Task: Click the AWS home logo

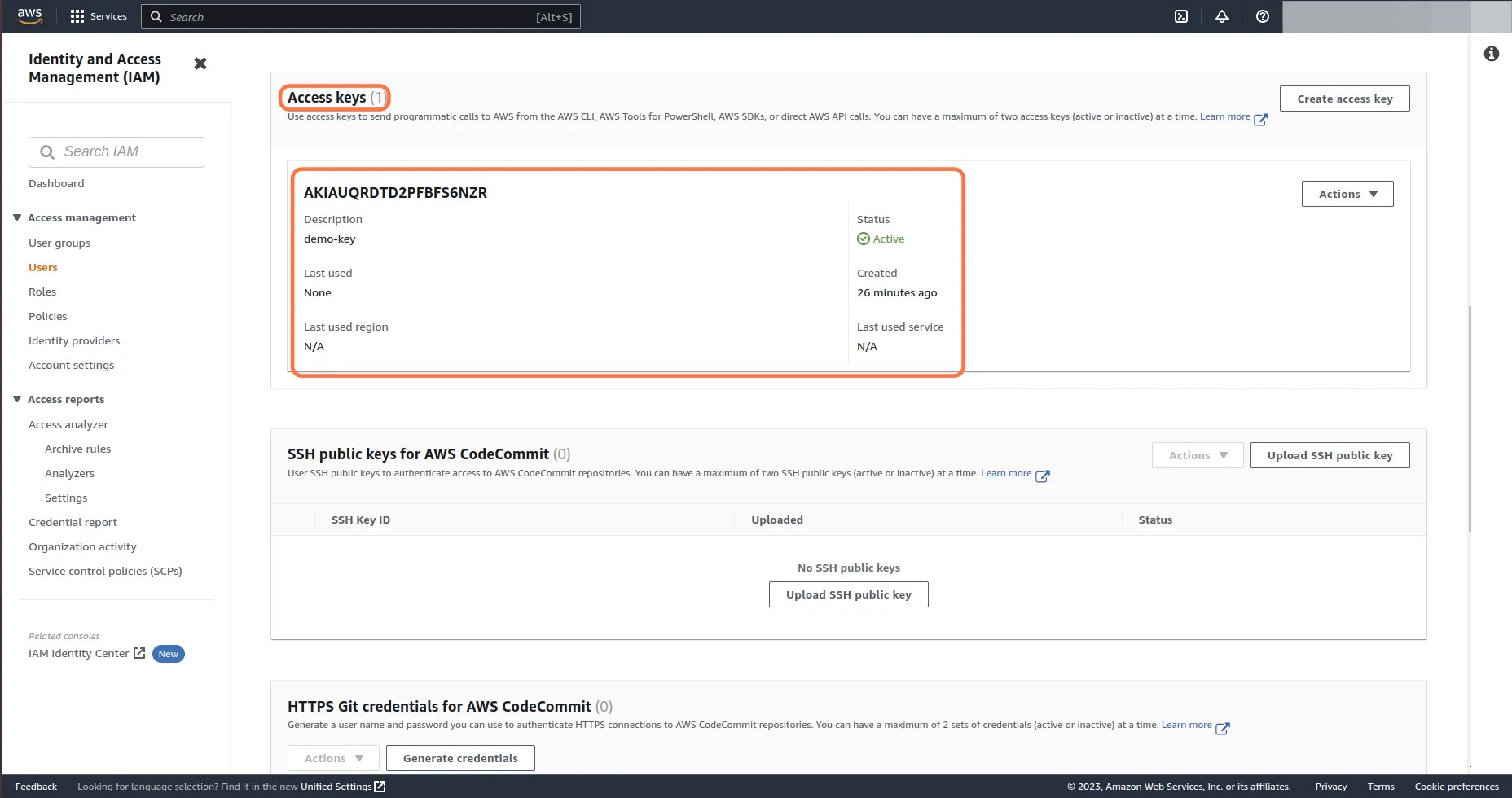Action: click(29, 15)
